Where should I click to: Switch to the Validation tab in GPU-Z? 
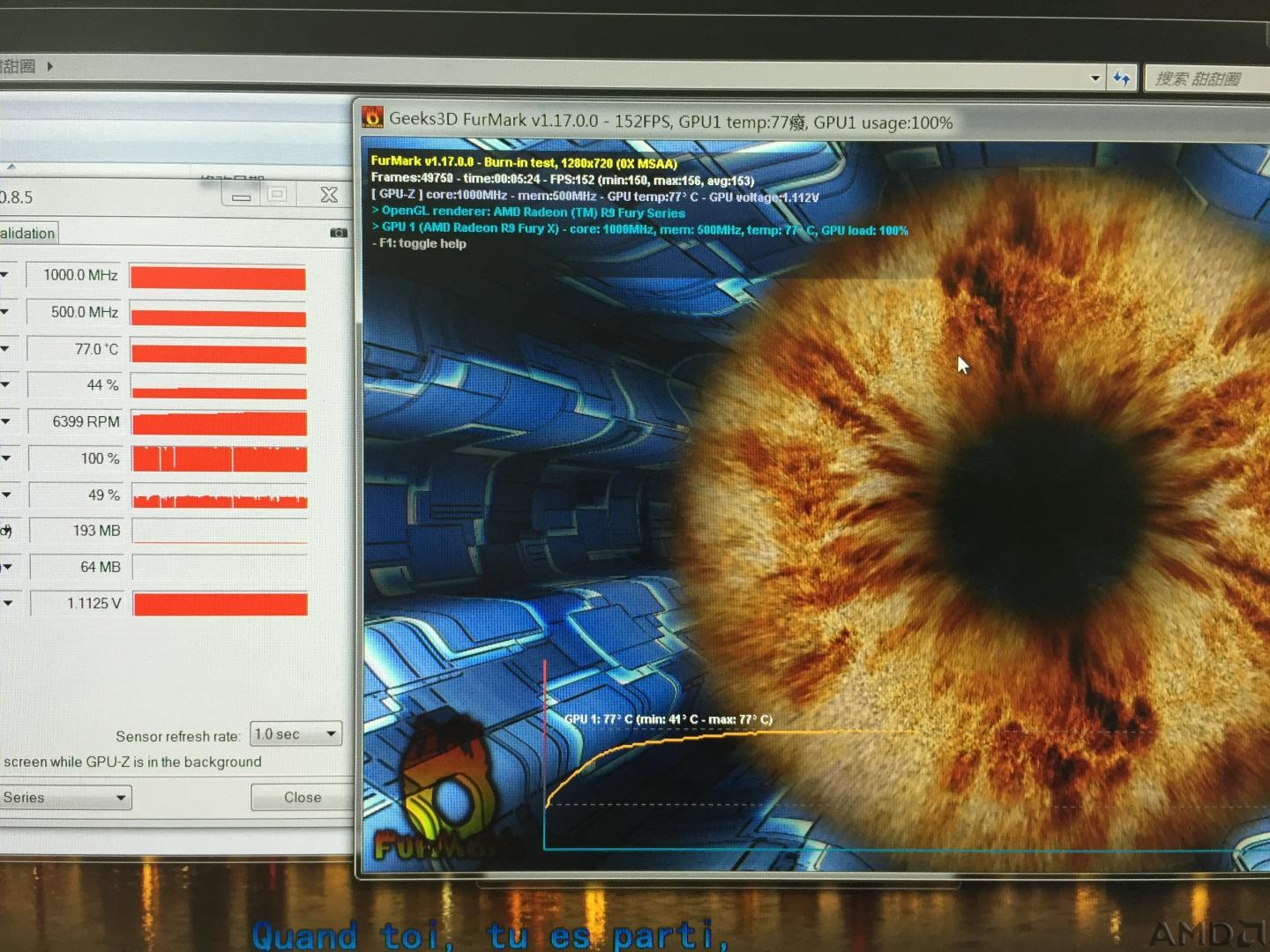(28, 233)
